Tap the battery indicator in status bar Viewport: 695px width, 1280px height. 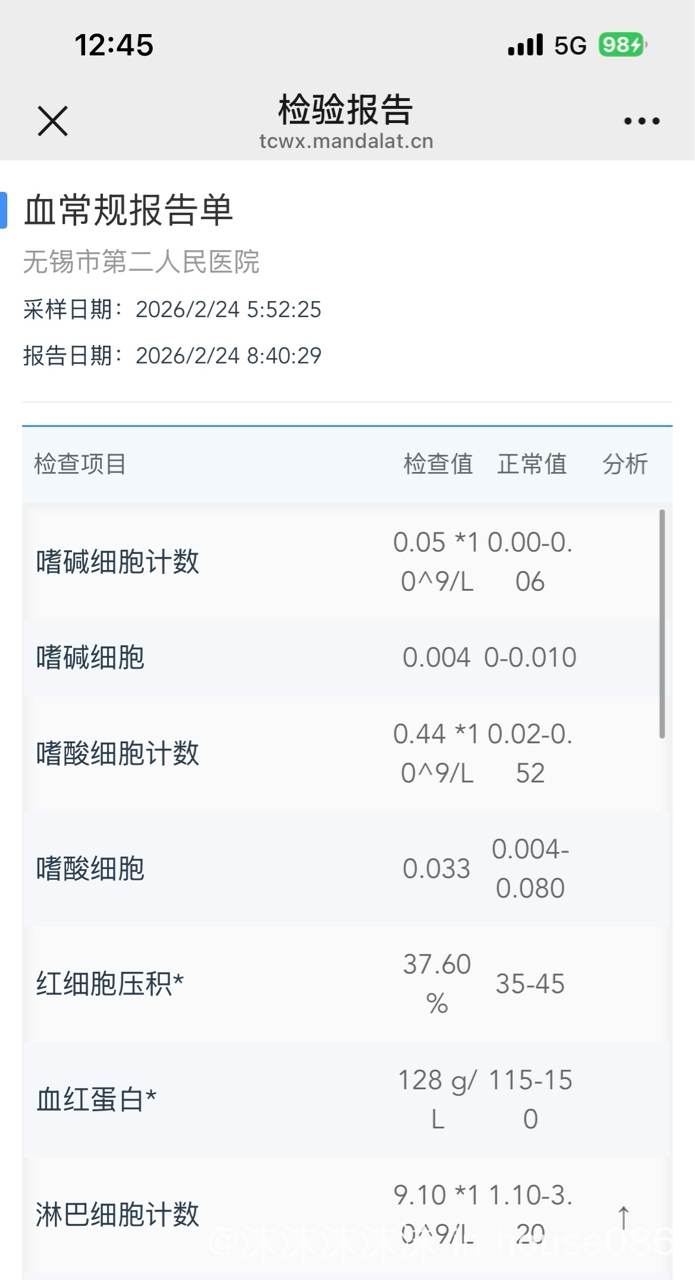tap(622, 45)
